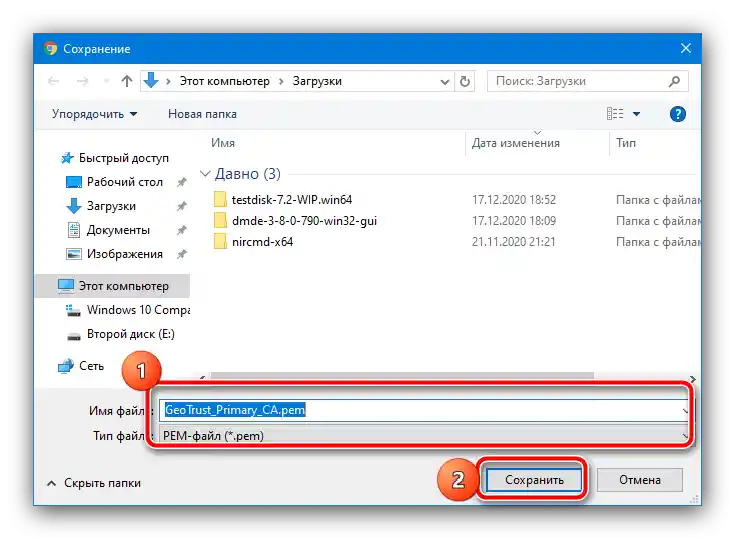Open "Тип файла" PEM-файл dropdown
Image resolution: width=735 pixels, height=539 pixels.
424,436
